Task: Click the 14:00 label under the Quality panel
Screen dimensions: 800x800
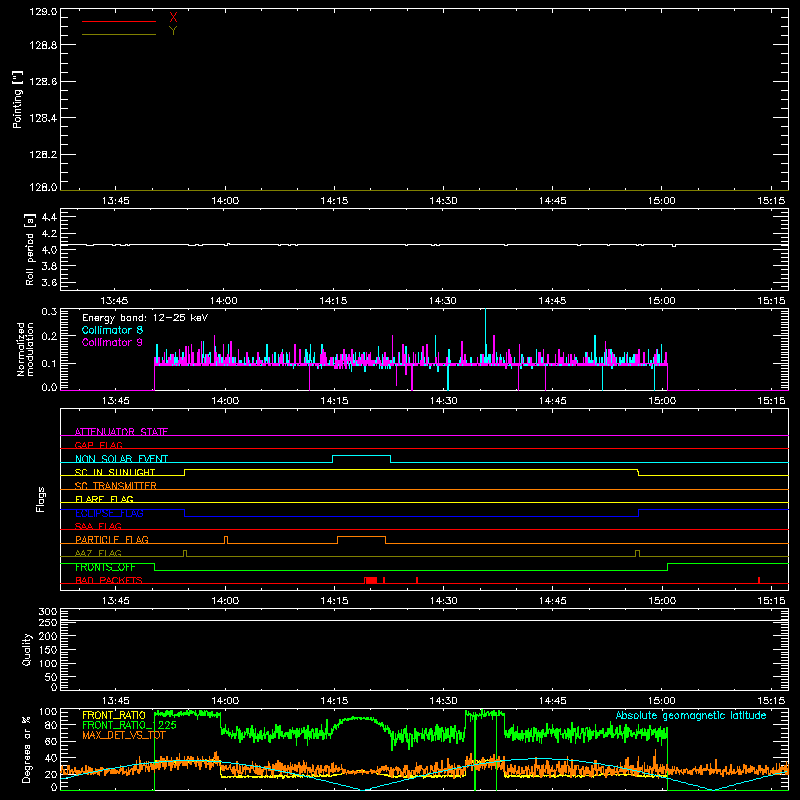Action: [x=225, y=701]
